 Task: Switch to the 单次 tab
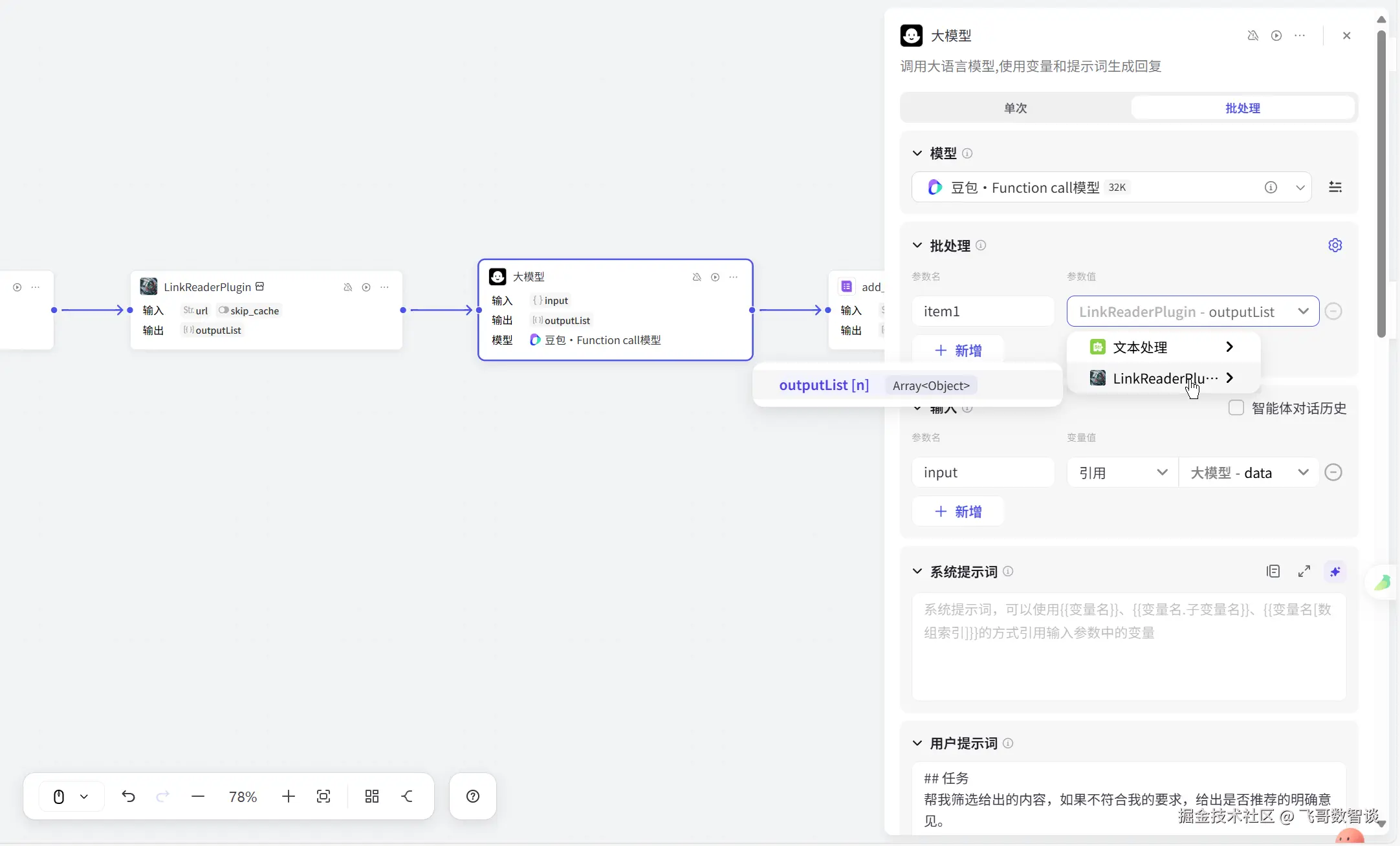[1015, 108]
